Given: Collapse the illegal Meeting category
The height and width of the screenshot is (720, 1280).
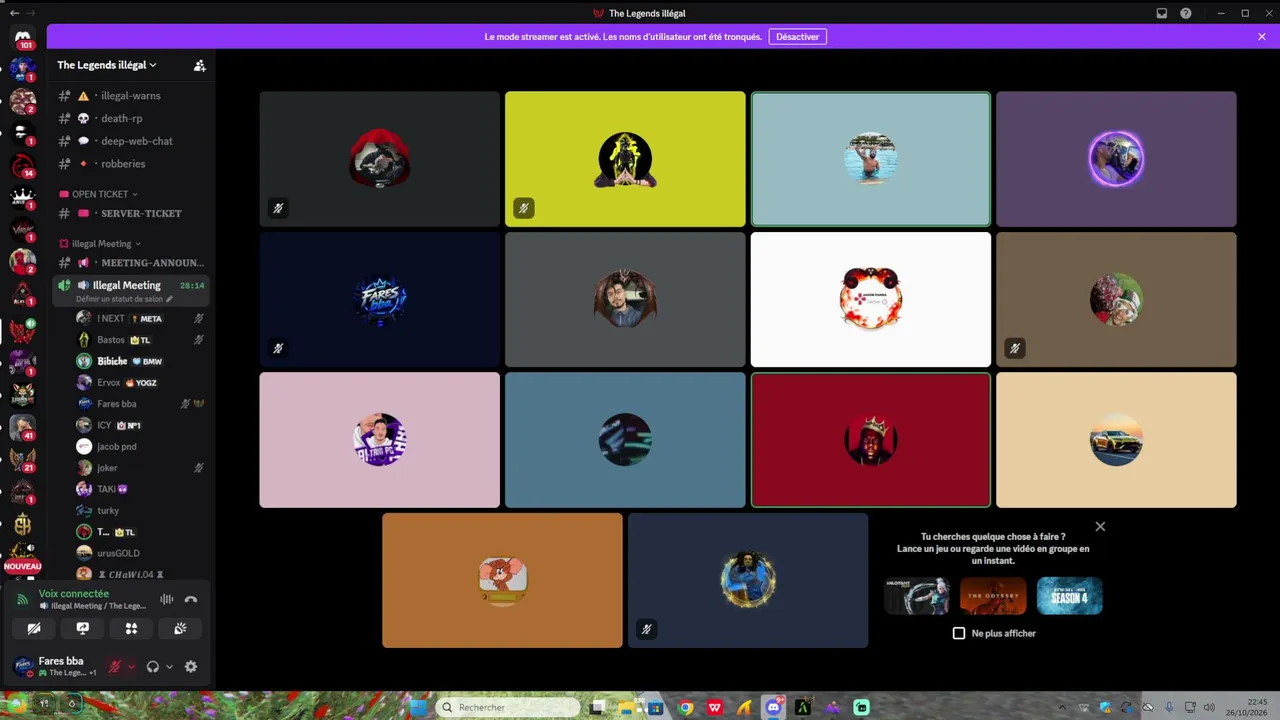Looking at the screenshot, I should (100, 243).
